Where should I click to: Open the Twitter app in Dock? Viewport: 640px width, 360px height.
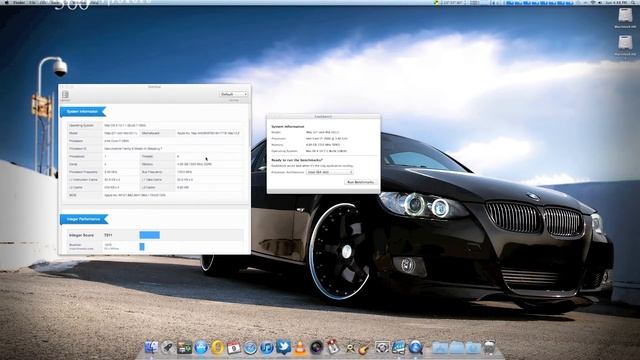pyautogui.click(x=283, y=347)
